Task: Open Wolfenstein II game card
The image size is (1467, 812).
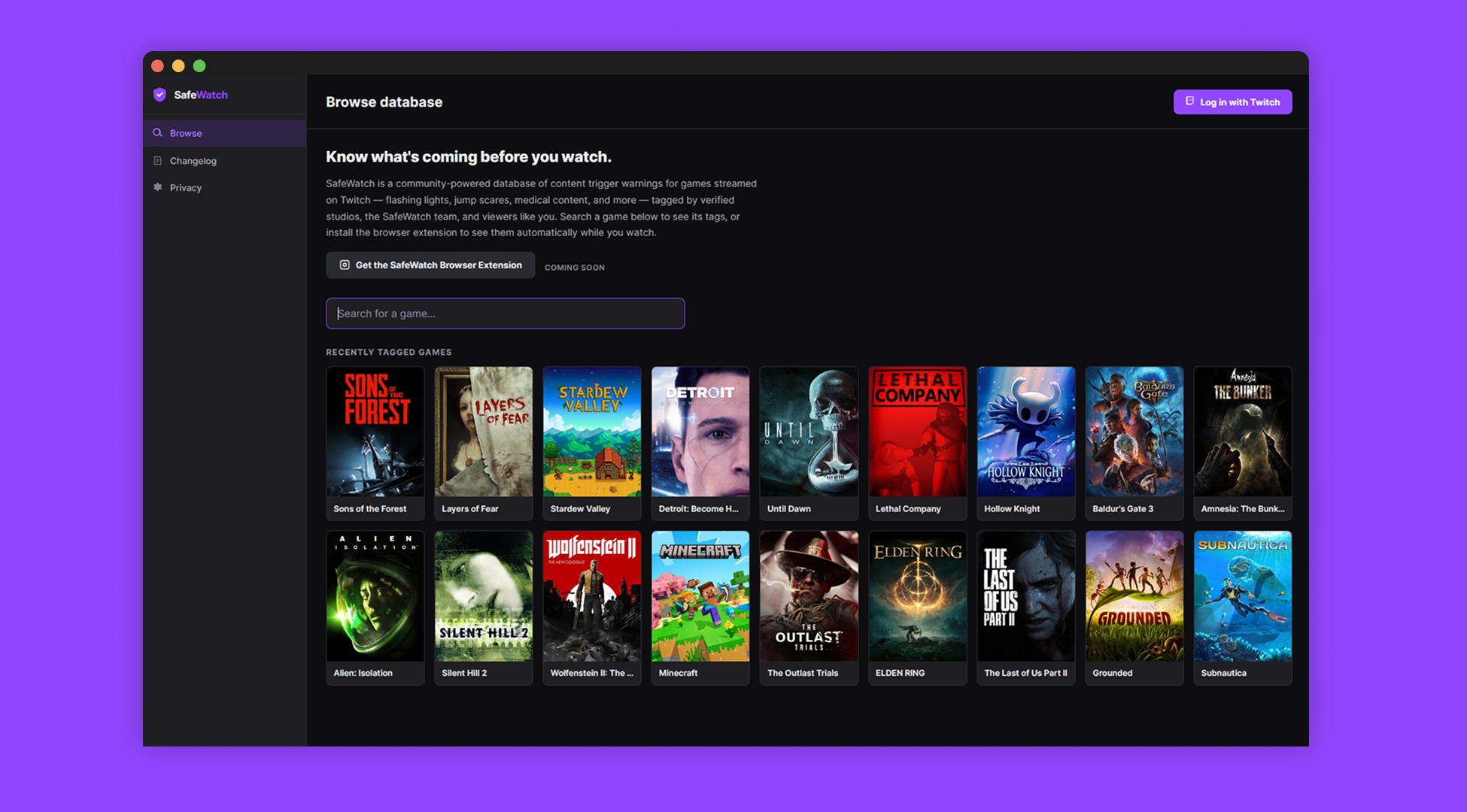Action: pyautogui.click(x=591, y=607)
